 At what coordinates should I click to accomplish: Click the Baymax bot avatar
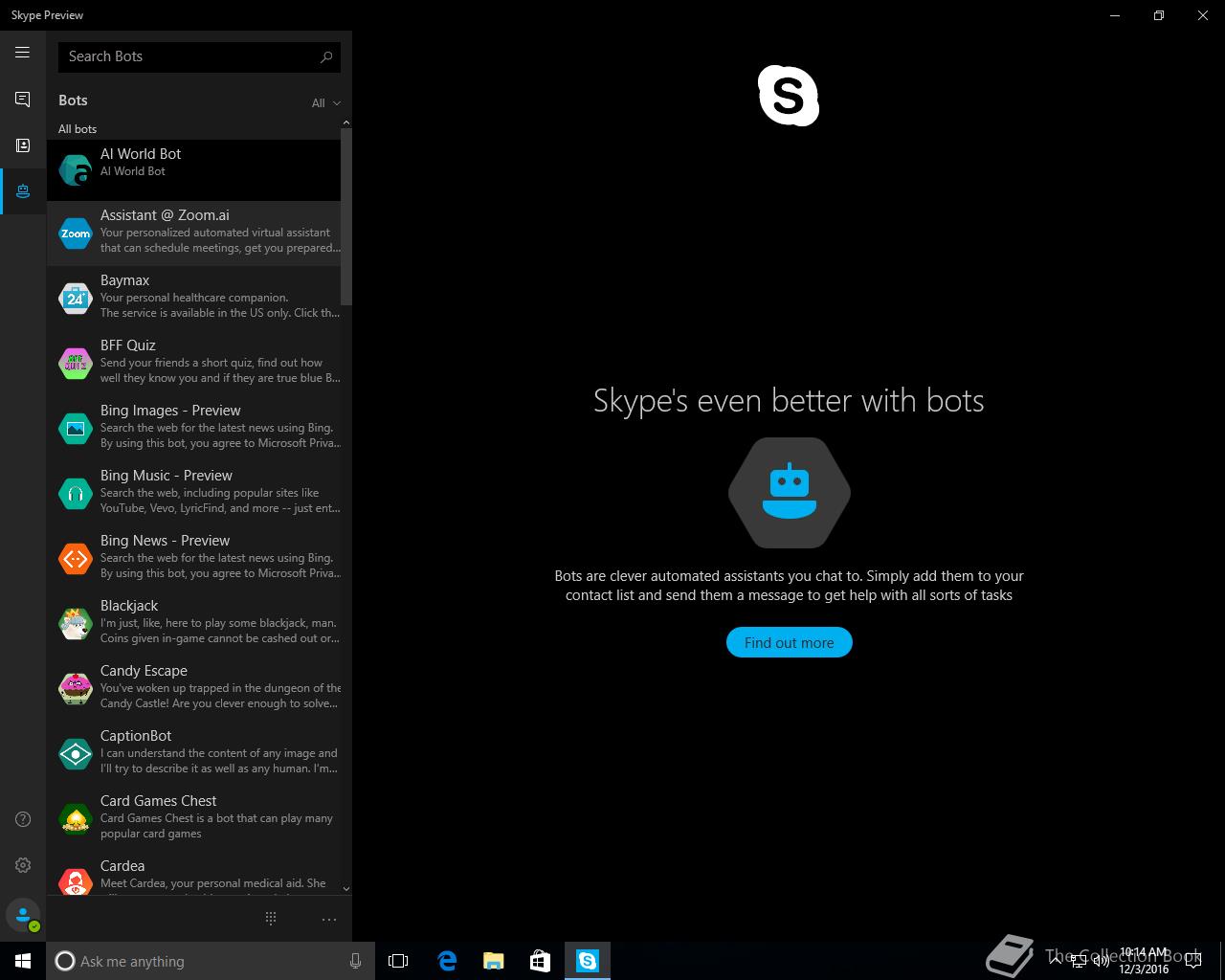[76, 299]
